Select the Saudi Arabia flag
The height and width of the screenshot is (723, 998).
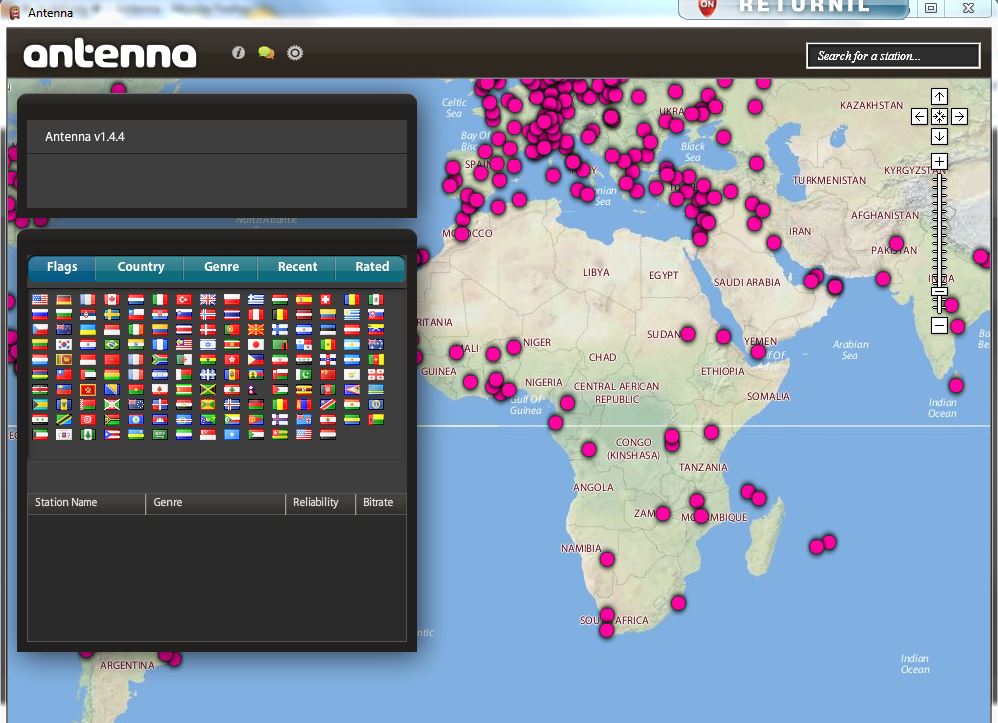coord(160,435)
